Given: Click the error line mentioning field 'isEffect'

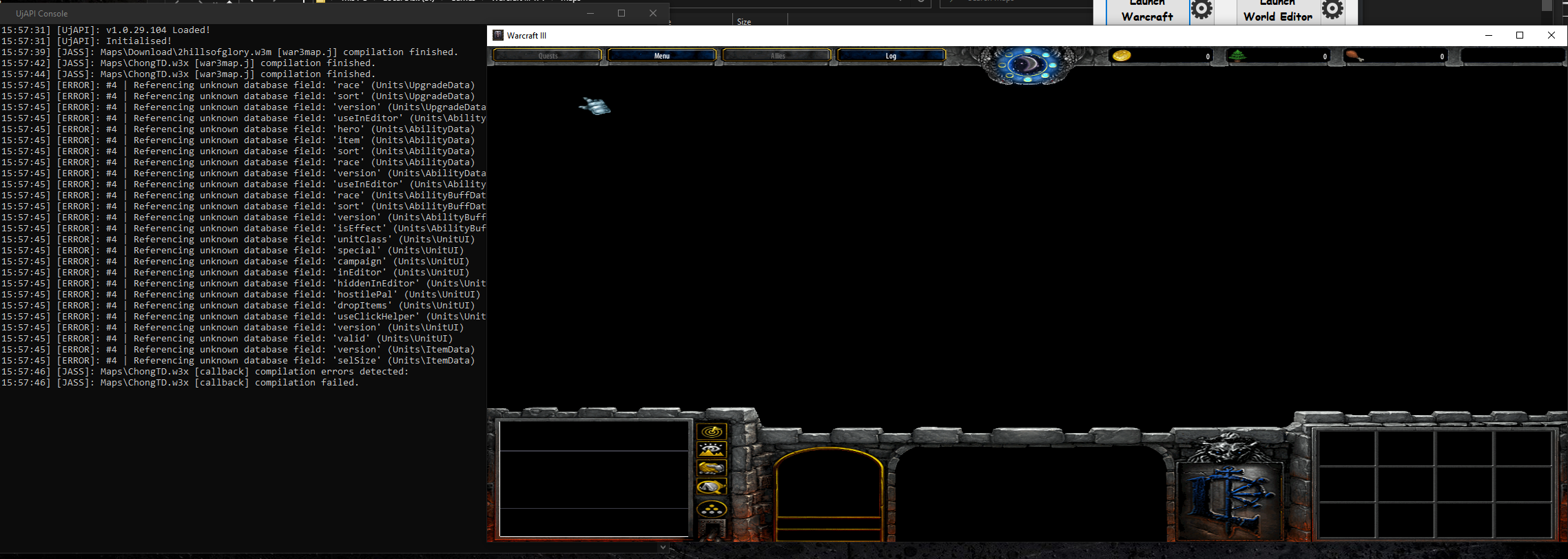Looking at the screenshot, I should pyautogui.click(x=243, y=229).
